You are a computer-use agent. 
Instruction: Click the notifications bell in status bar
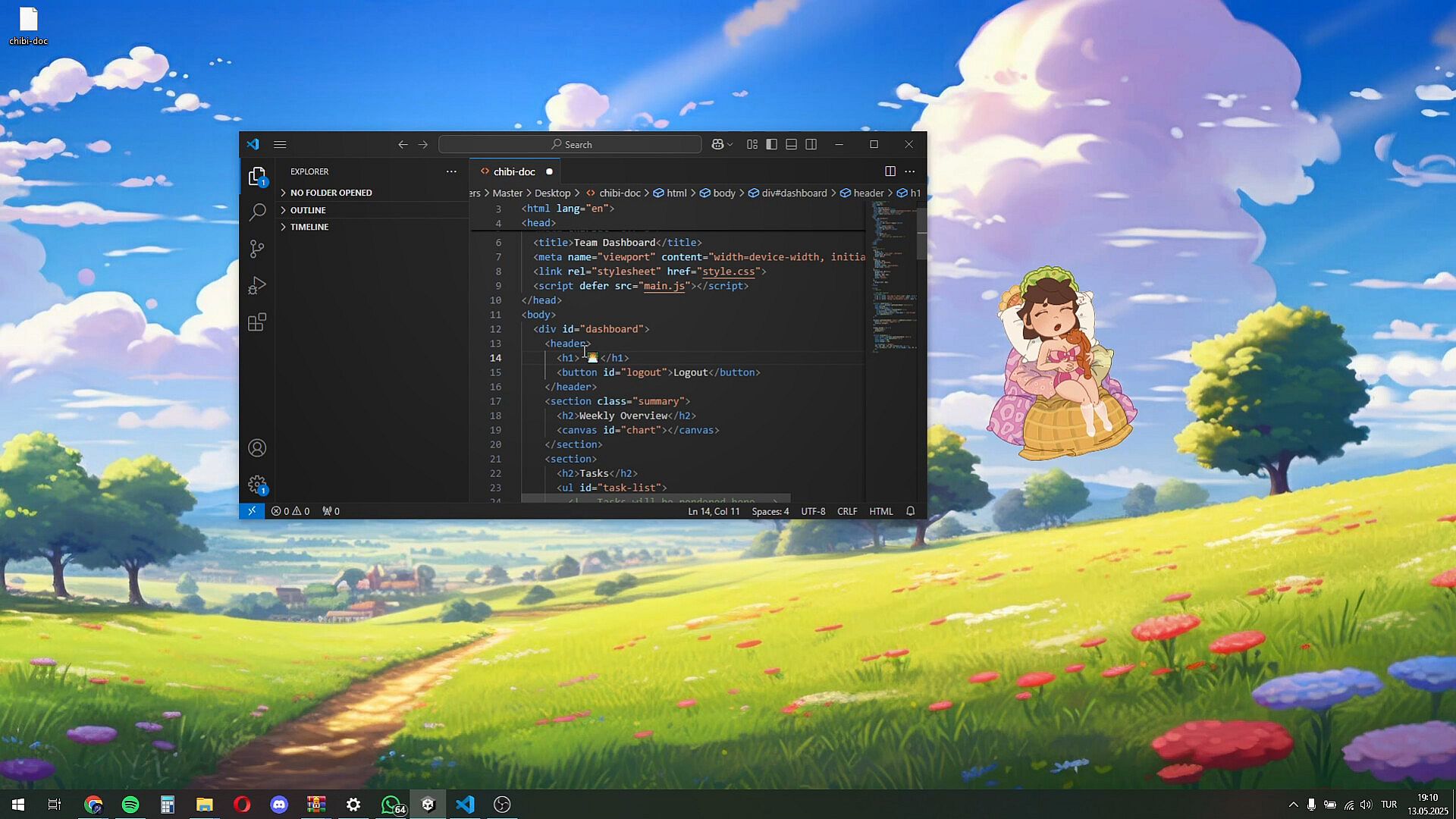(911, 511)
